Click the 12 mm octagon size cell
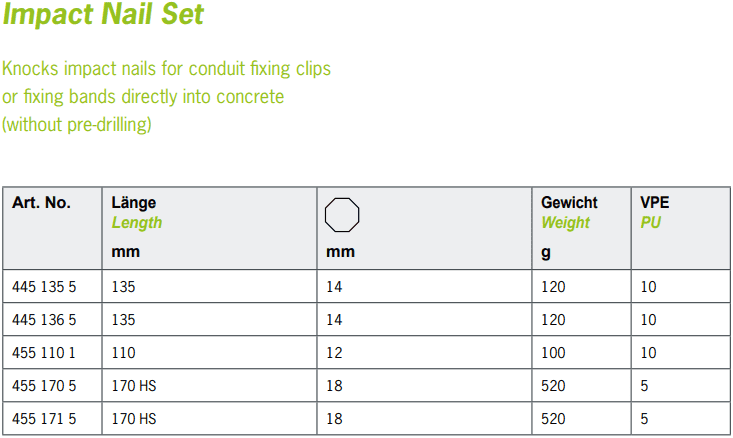Screen dimensions: 733x438 [334, 353]
